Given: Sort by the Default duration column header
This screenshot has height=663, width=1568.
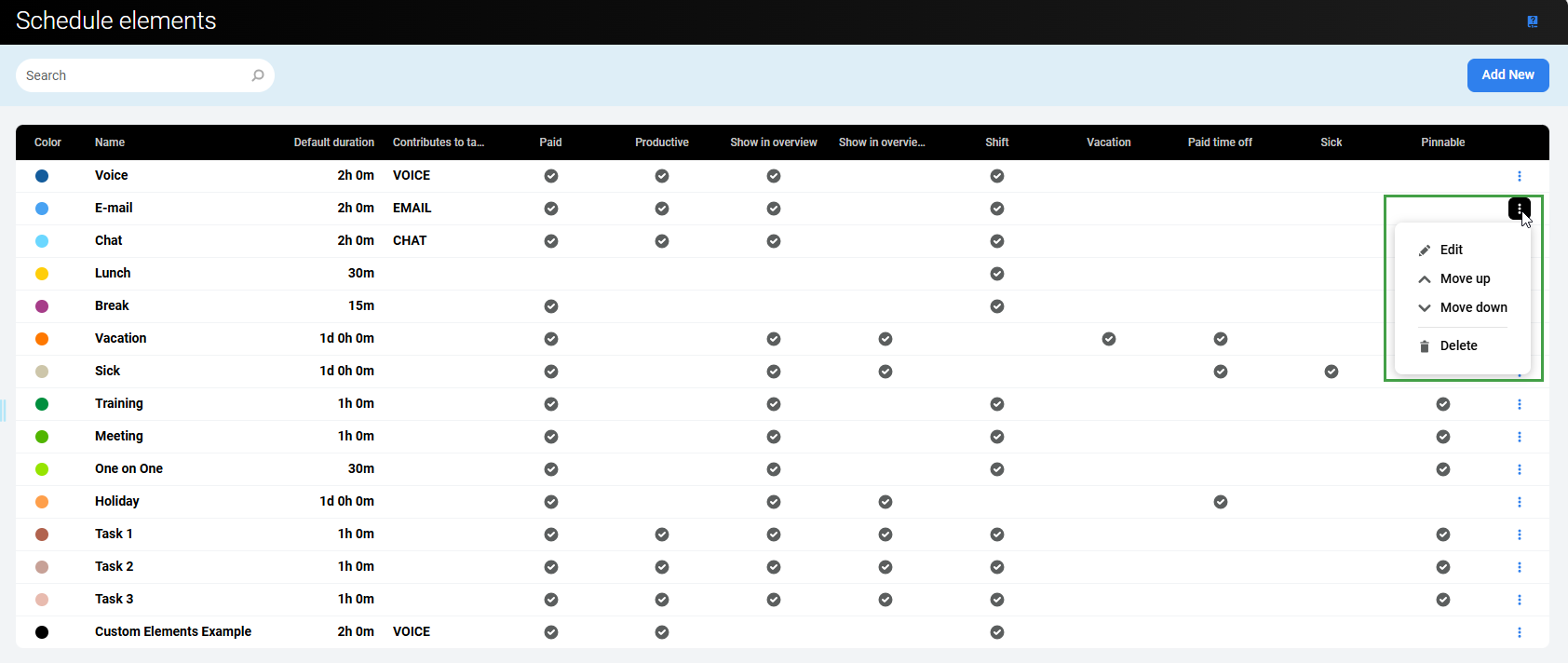Looking at the screenshot, I should [x=333, y=142].
